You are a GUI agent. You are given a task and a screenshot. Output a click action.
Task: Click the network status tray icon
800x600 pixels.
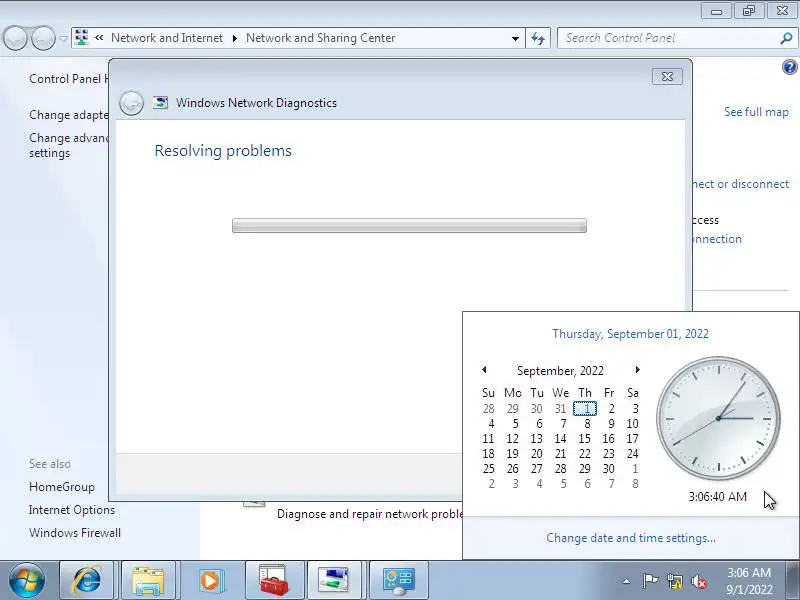click(674, 581)
